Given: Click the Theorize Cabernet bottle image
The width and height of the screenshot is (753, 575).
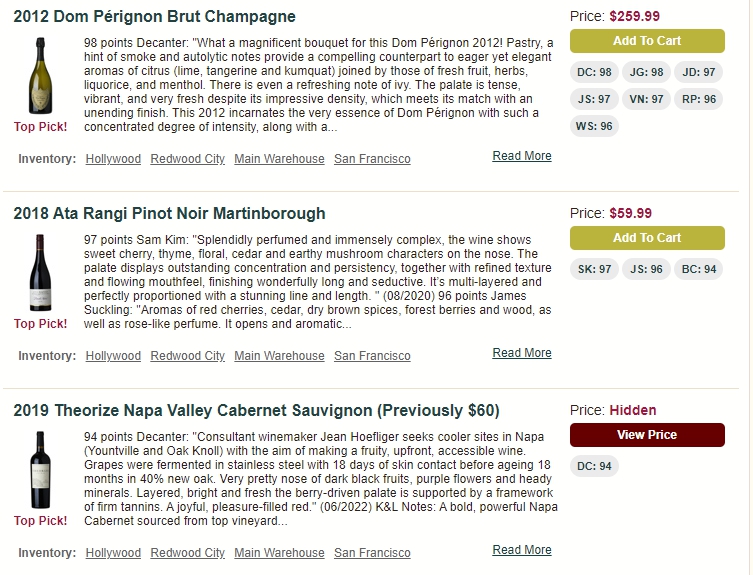Looking at the screenshot, I should coord(40,469).
